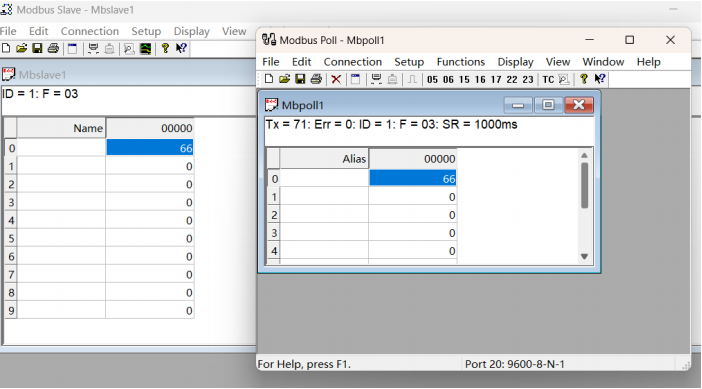Click TC test center toolbar button
The height and width of the screenshot is (389, 702).
548,80
